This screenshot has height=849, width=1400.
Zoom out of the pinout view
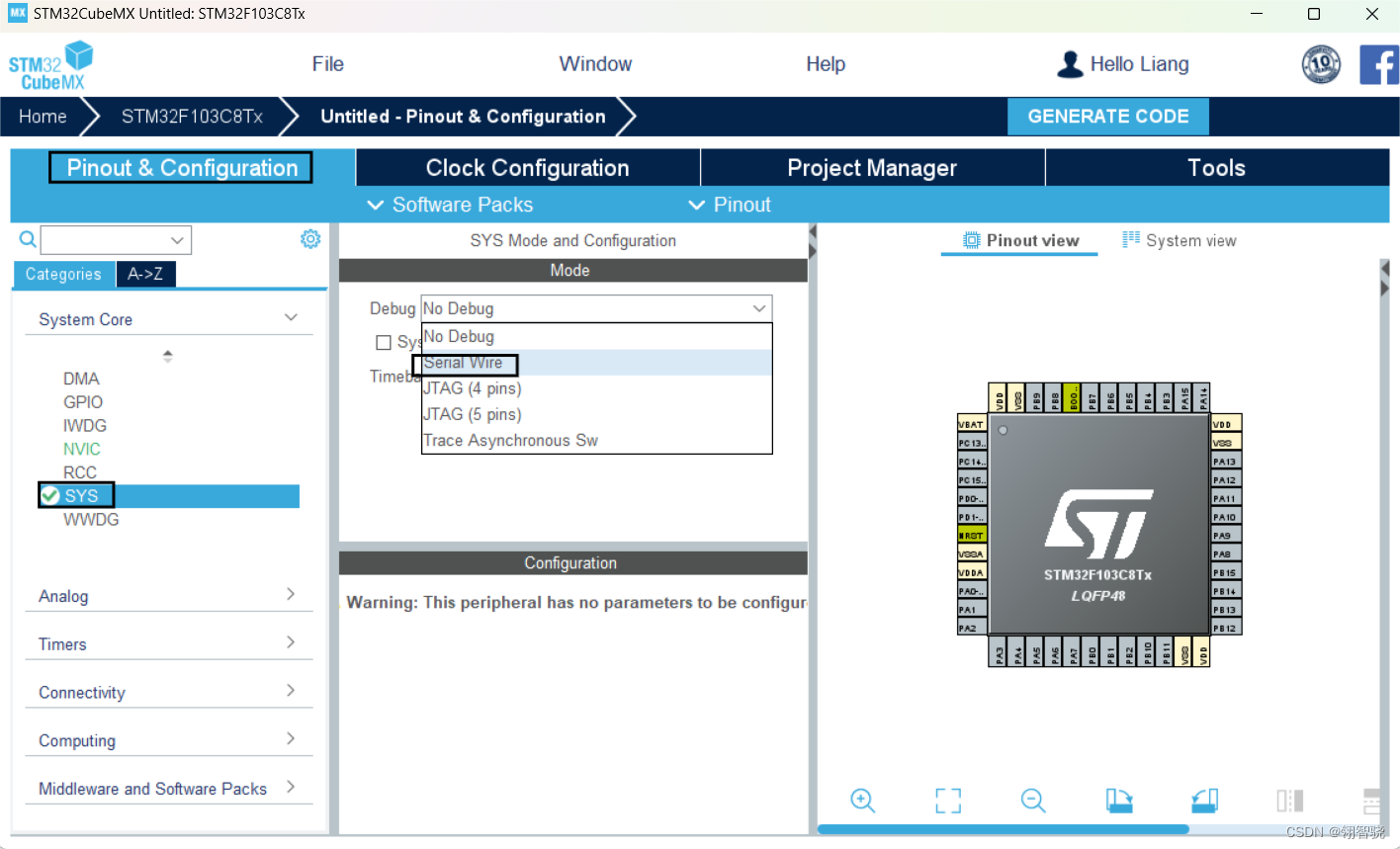pos(1033,801)
